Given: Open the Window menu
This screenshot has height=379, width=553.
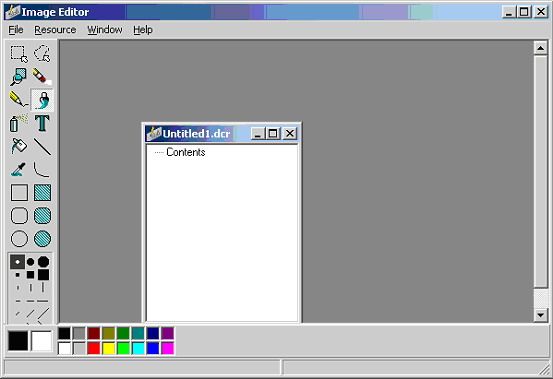Looking at the screenshot, I should [105, 30].
